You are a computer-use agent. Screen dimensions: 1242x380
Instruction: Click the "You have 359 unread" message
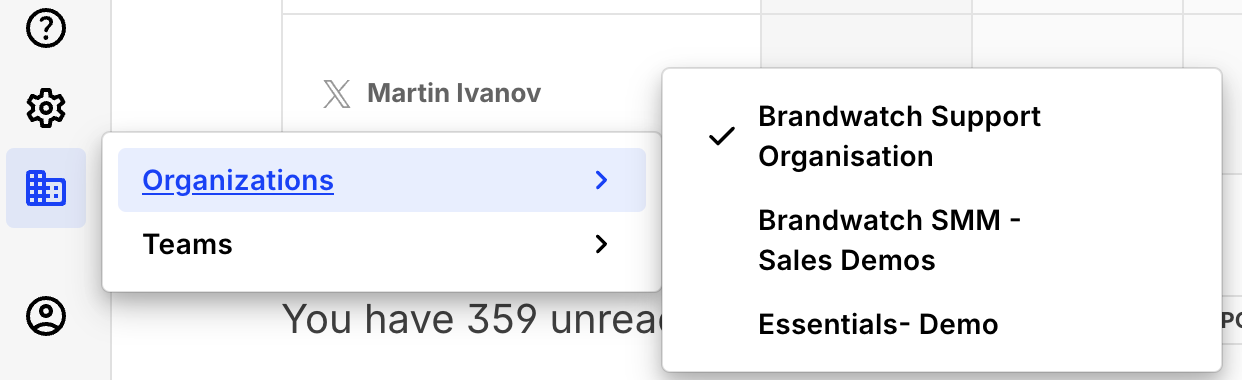[471, 318]
